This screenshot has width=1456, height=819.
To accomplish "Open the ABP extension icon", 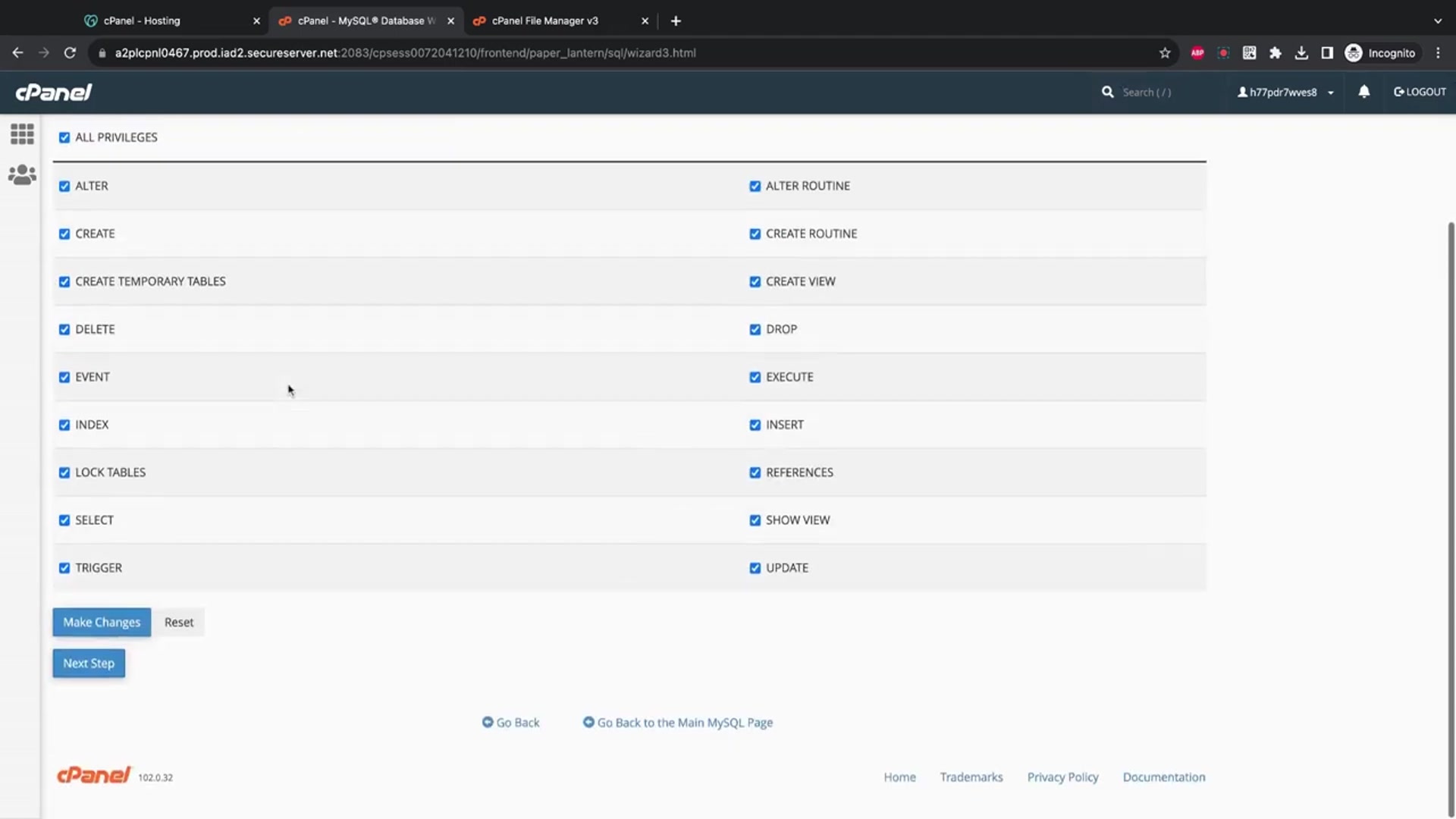I will (1197, 53).
